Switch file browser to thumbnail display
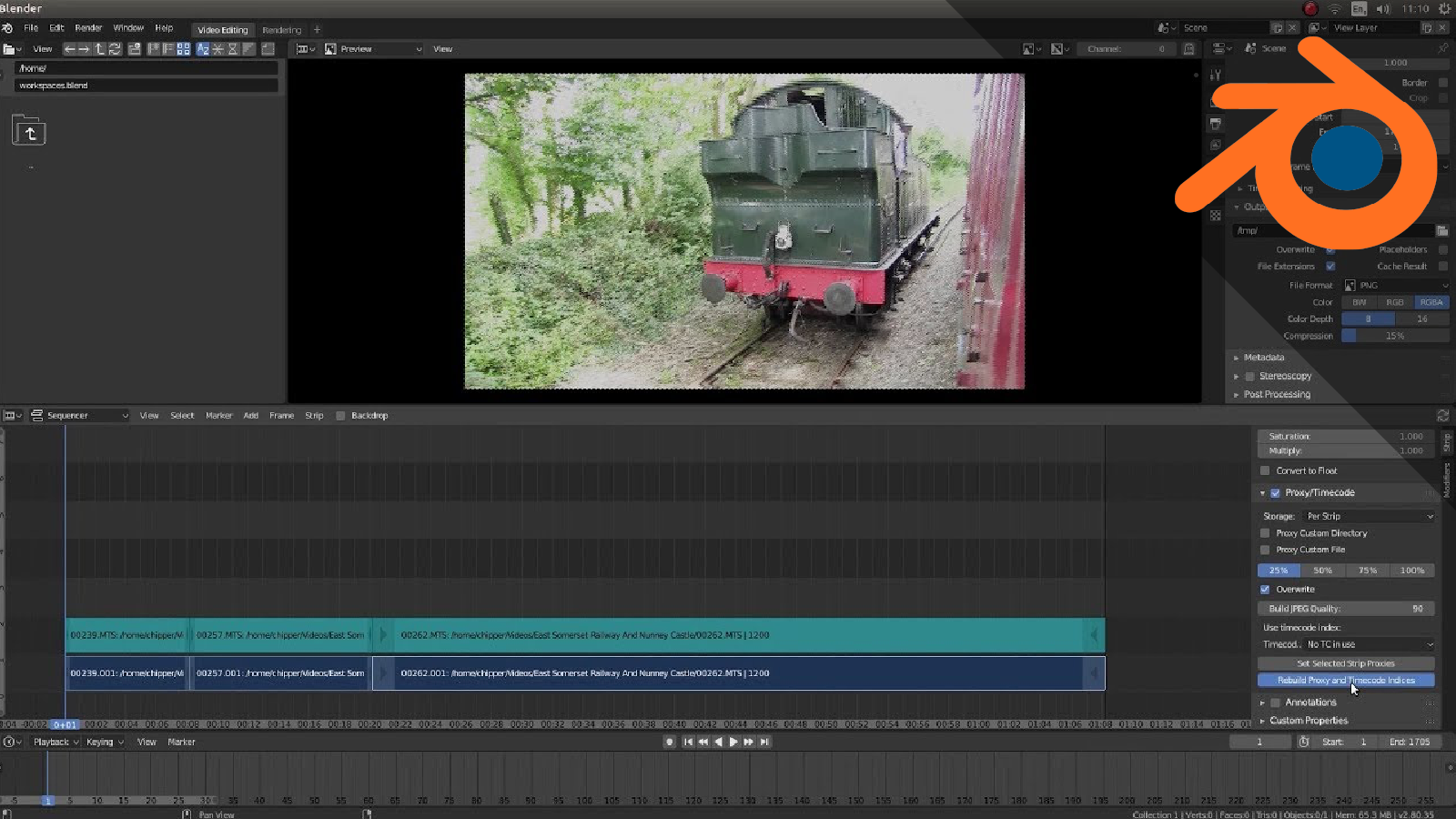1456x819 pixels. tap(183, 49)
